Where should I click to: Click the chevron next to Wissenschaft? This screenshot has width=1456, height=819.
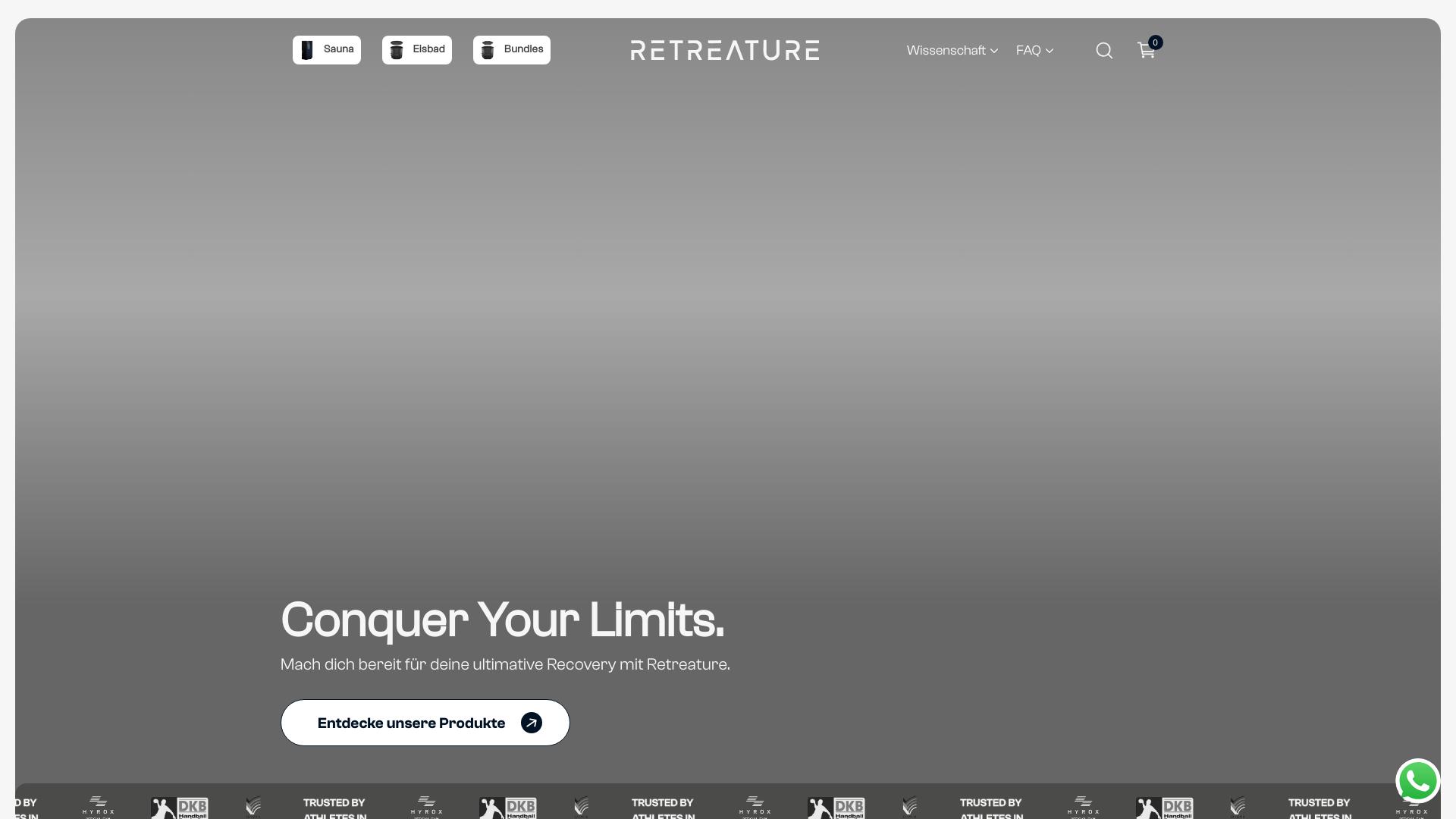click(994, 52)
